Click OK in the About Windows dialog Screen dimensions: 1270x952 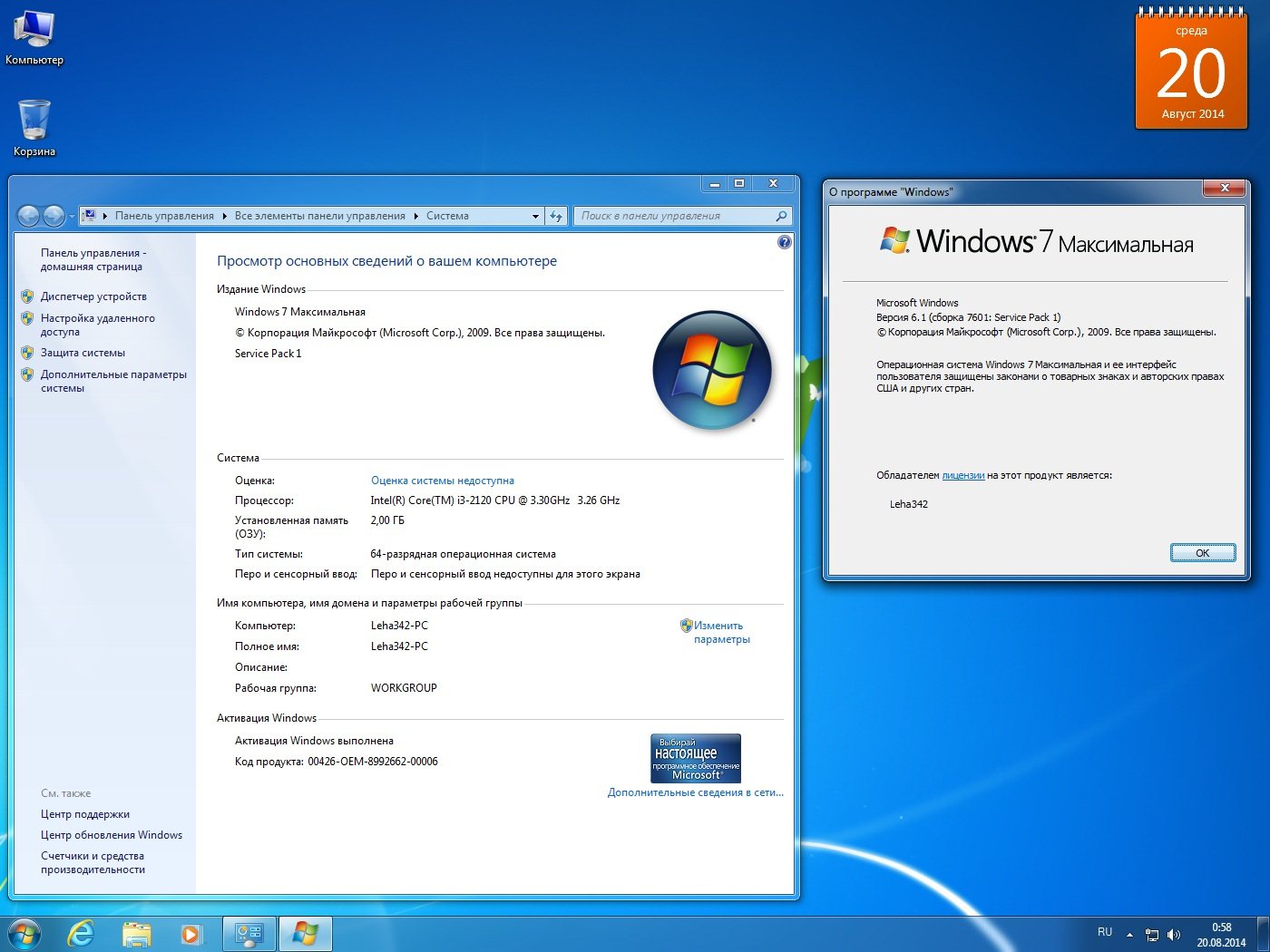(x=1203, y=553)
